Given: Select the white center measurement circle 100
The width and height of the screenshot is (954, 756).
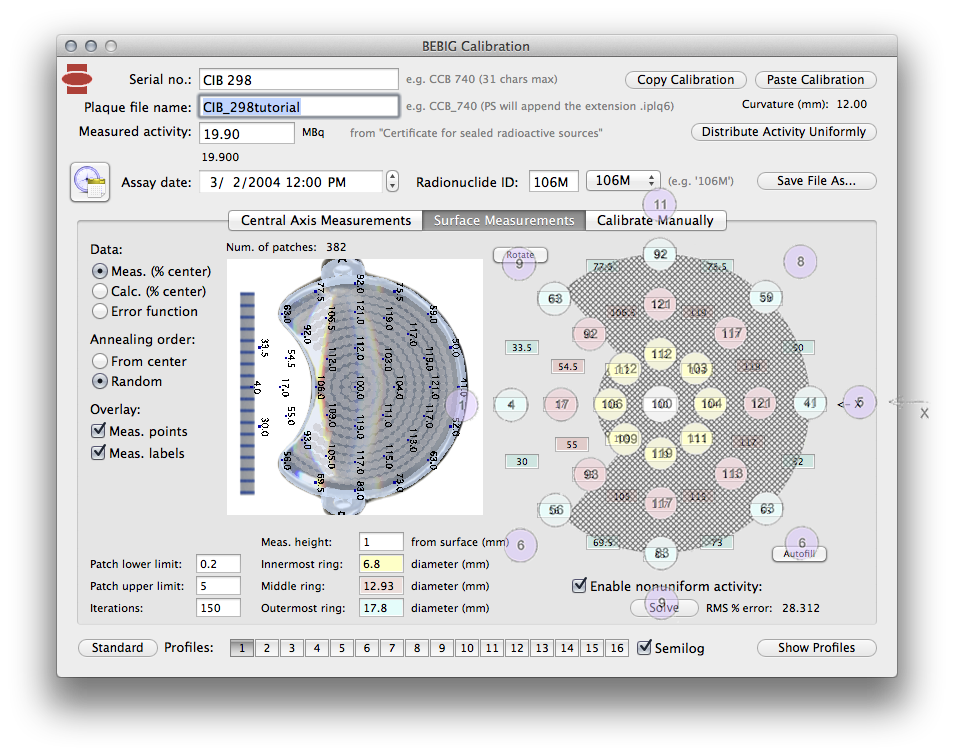Looking at the screenshot, I should click(660, 404).
